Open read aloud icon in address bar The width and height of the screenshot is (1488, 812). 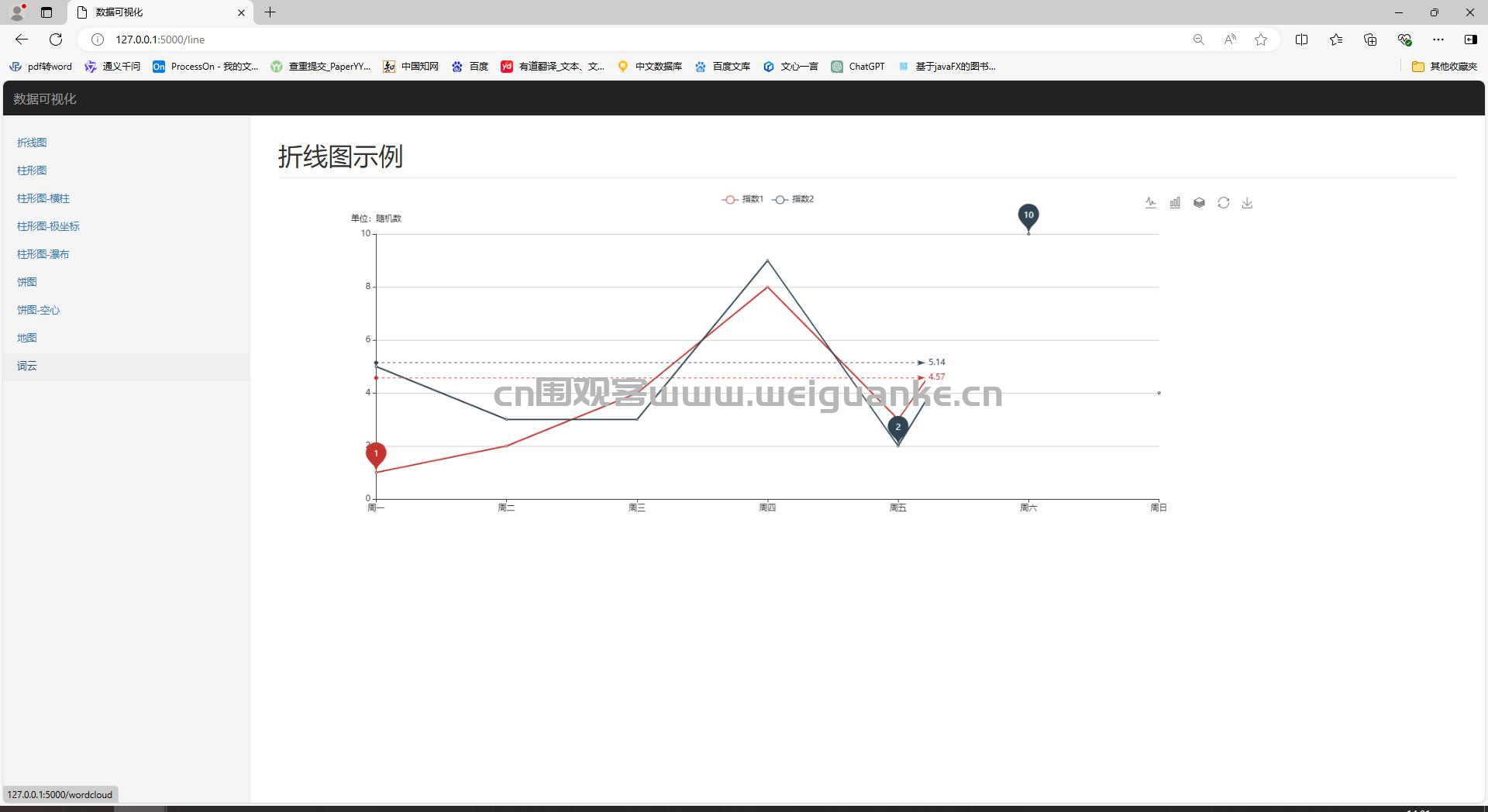point(1230,40)
